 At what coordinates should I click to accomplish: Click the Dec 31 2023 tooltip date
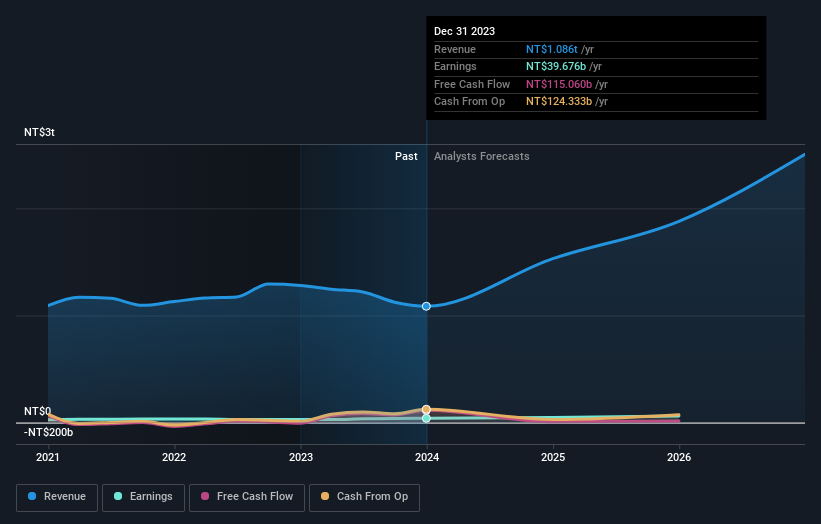coord(464,31)
